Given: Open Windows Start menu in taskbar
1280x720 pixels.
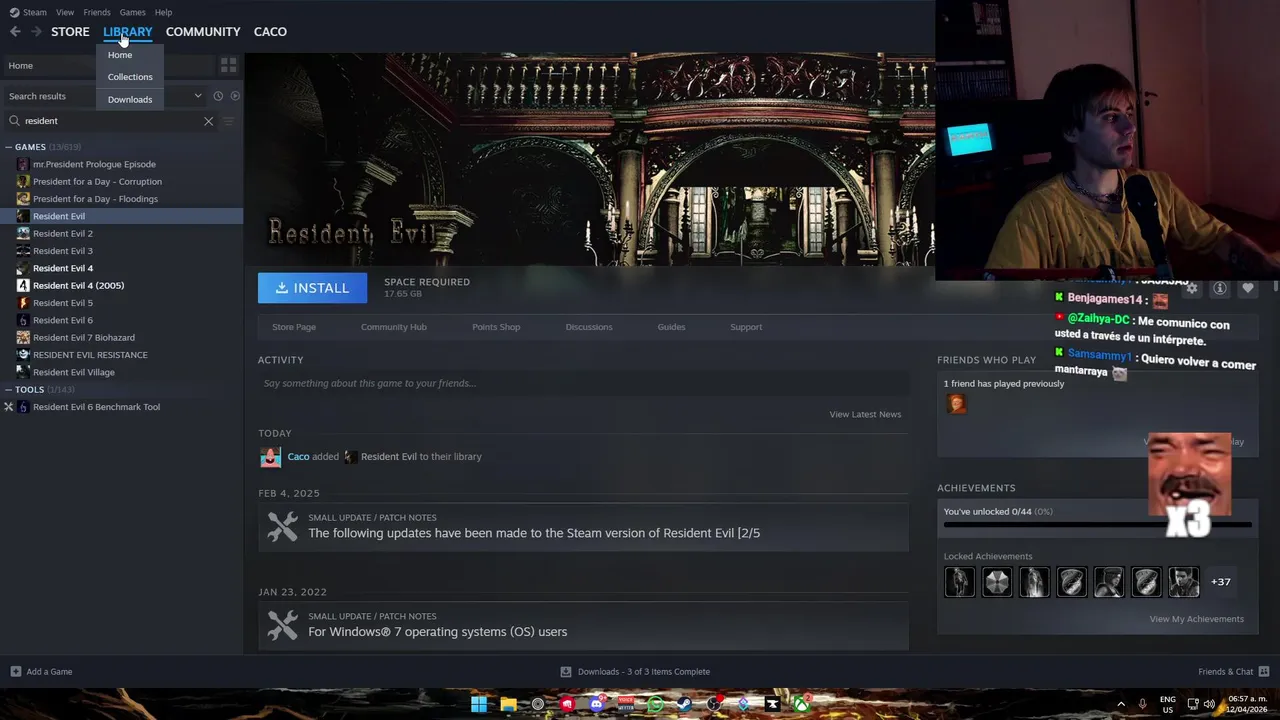Looking at the screenshot, I should coord(479,704).
